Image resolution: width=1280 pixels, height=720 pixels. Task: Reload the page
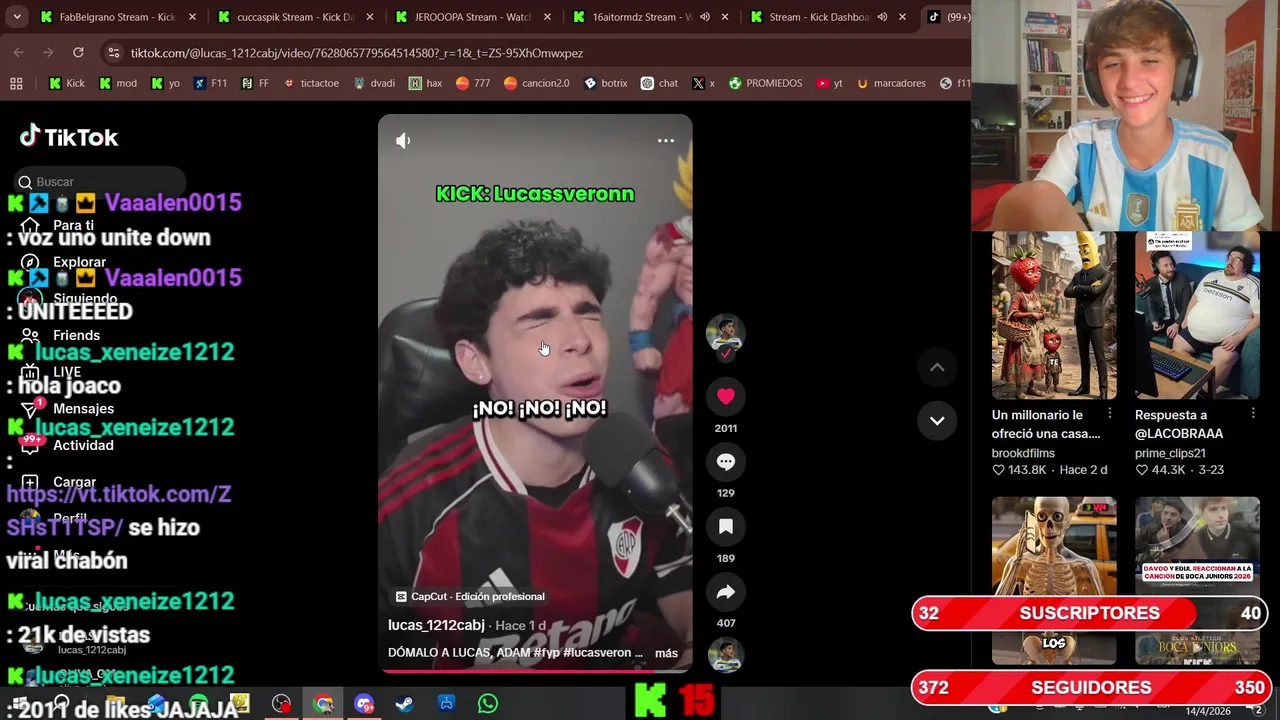coord(78,53)
